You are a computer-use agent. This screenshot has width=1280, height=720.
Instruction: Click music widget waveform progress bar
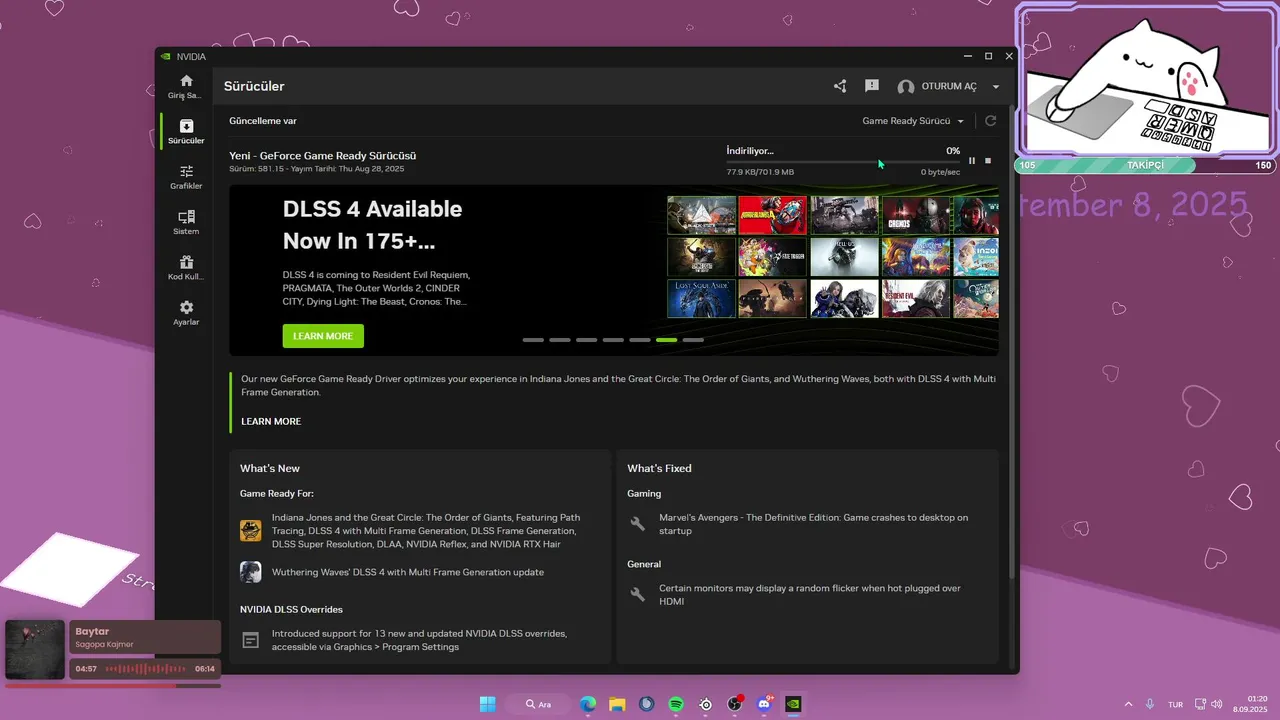pyautogui.click(x=145, y=668)
